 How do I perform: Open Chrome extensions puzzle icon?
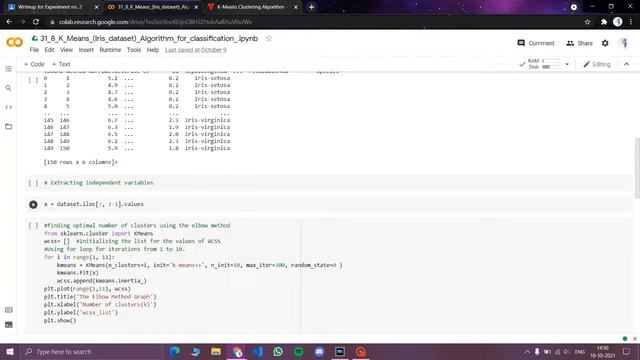point(604,22)
